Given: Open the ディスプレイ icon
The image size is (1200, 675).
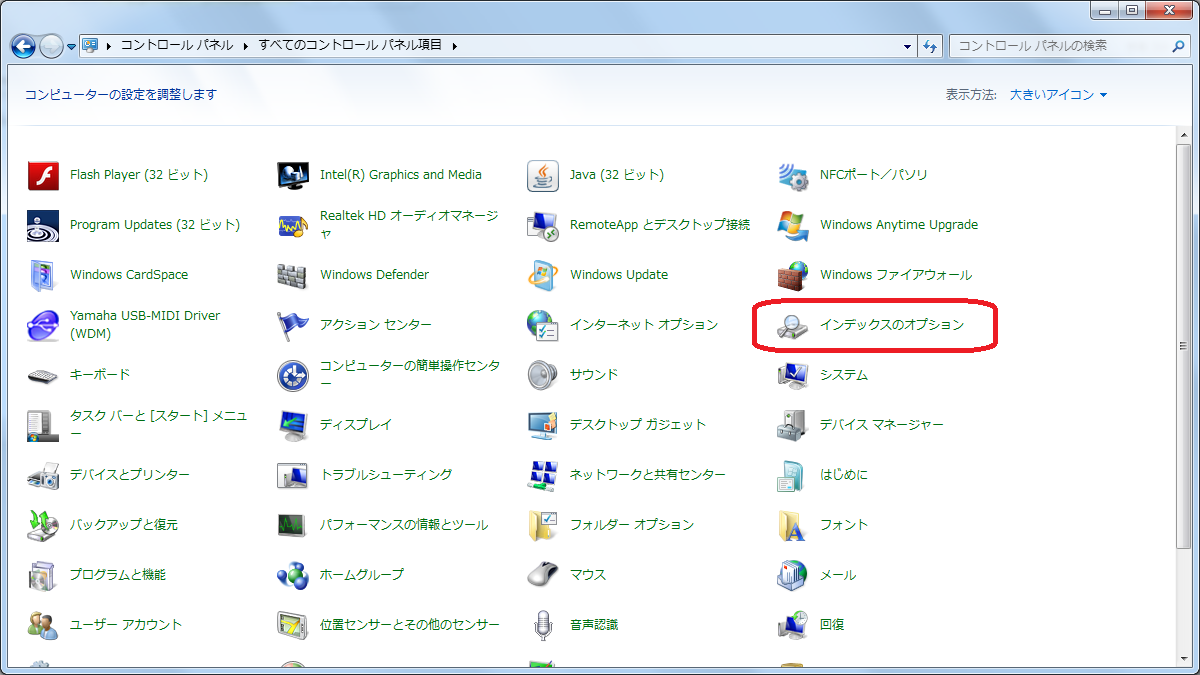Looking at the screenshot, I should pos(294,425).
